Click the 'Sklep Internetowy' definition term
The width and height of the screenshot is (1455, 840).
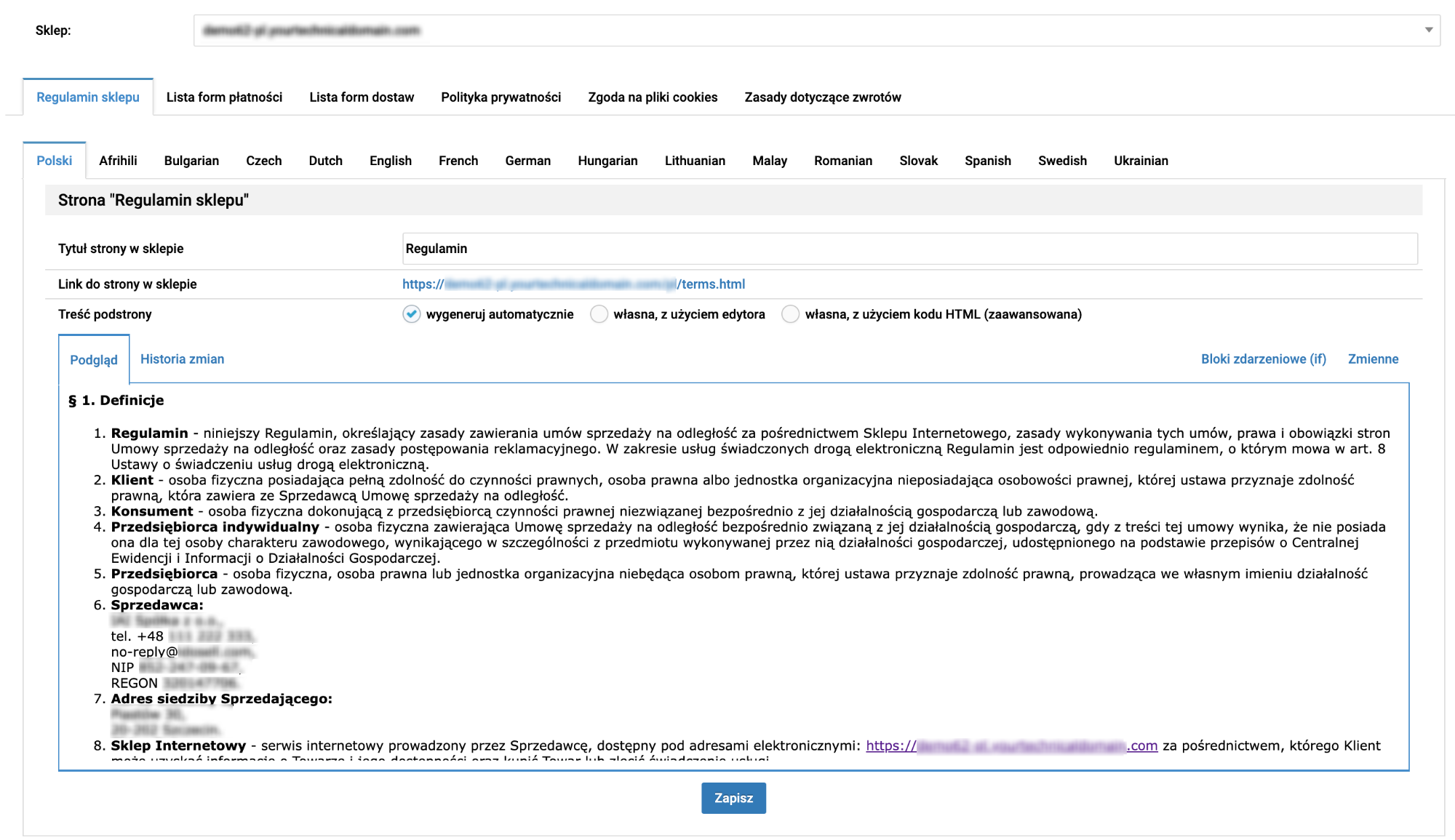(x=178, y=746)
